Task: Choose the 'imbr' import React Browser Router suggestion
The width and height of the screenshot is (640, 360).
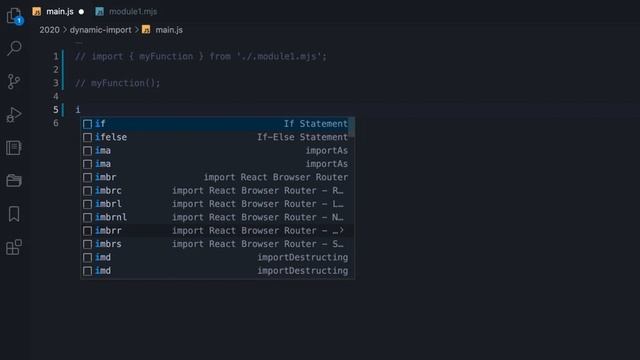Action: coord(218,177)
